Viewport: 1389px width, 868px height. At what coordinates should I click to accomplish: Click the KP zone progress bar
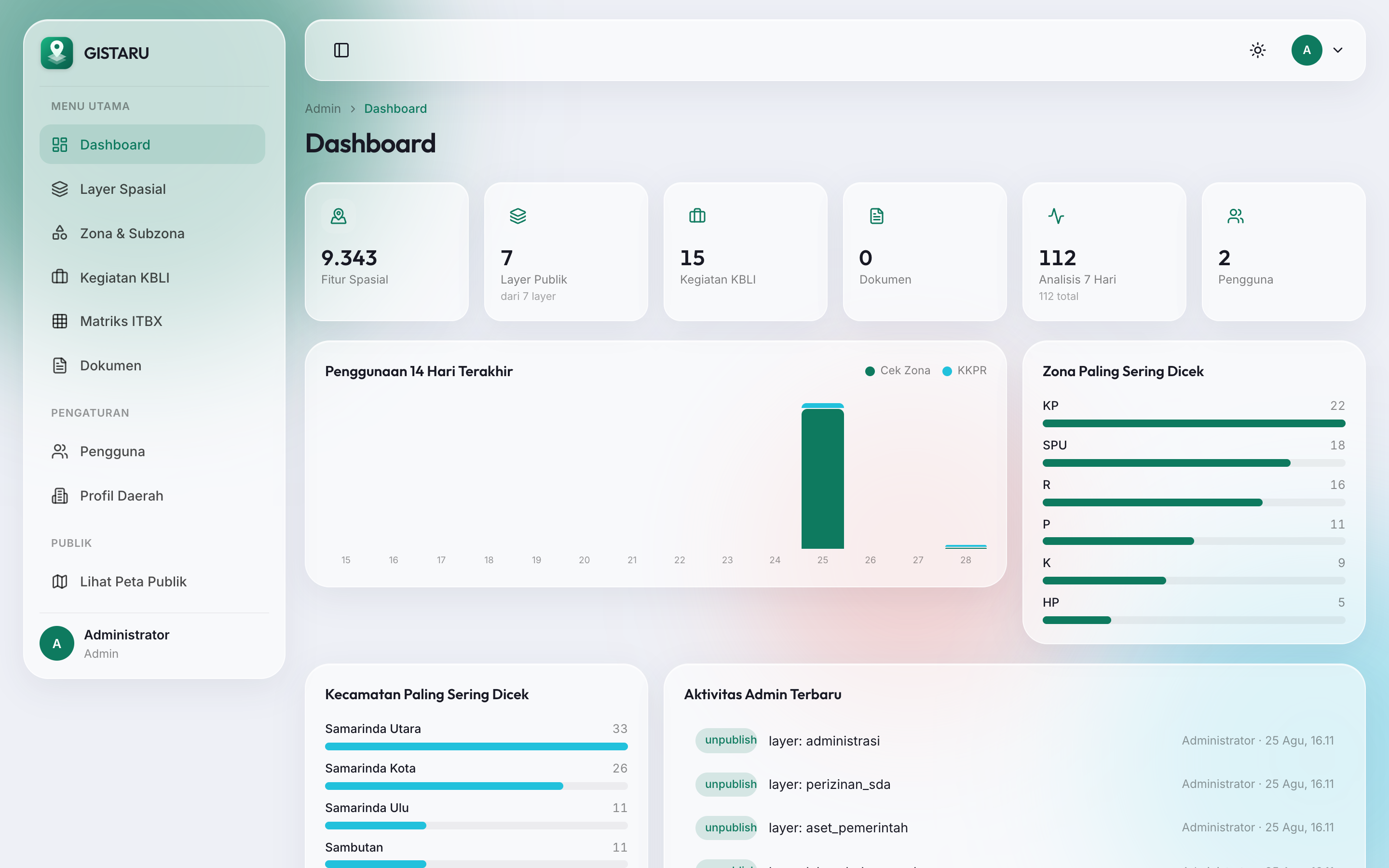[x=1194, y=423]
